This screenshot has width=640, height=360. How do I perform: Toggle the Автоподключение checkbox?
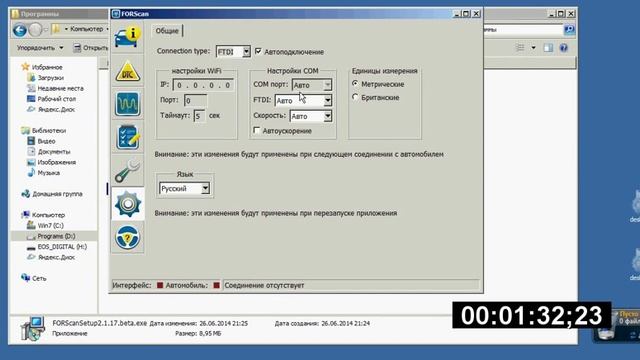[258, 51]
